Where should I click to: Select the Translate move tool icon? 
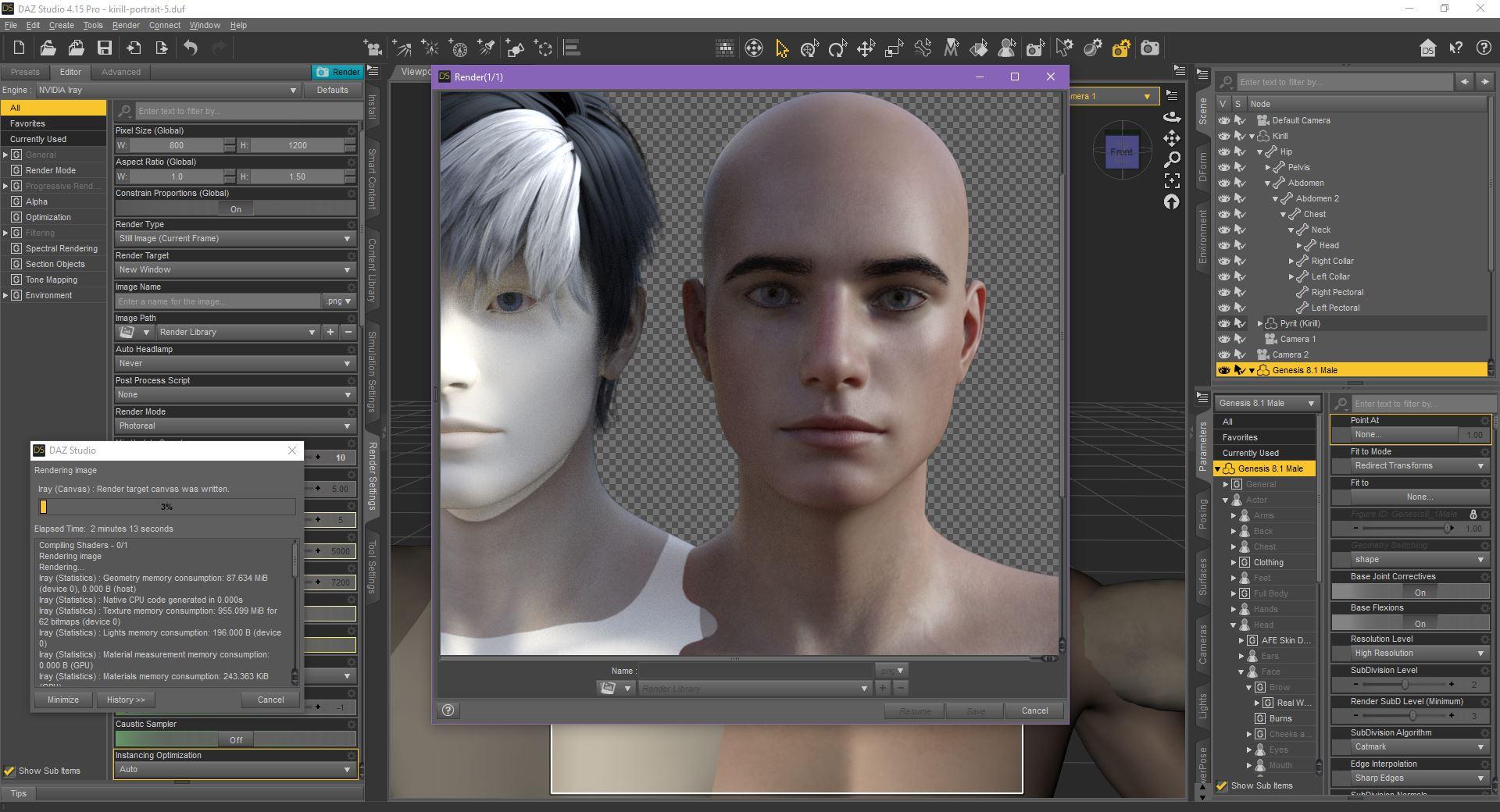click(x=866, y=48)
